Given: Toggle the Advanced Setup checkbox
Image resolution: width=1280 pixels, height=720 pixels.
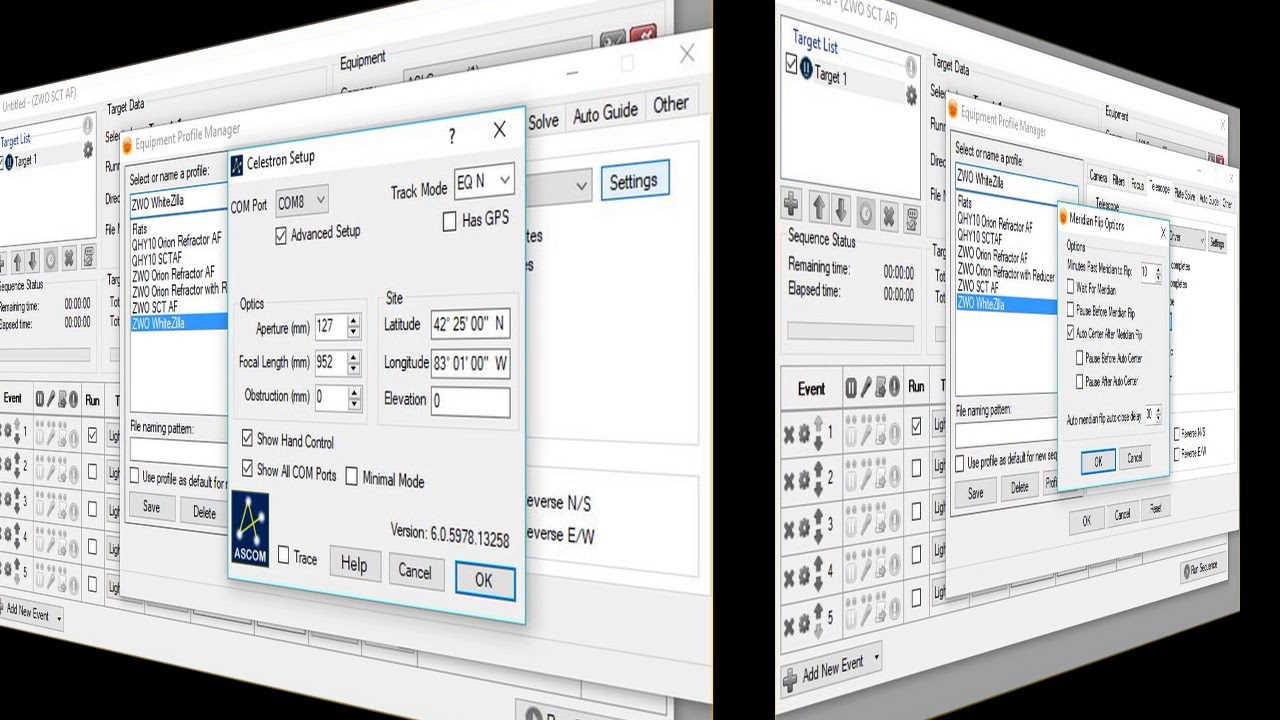Looking at the screenshot, I should [x=281, y=236].
